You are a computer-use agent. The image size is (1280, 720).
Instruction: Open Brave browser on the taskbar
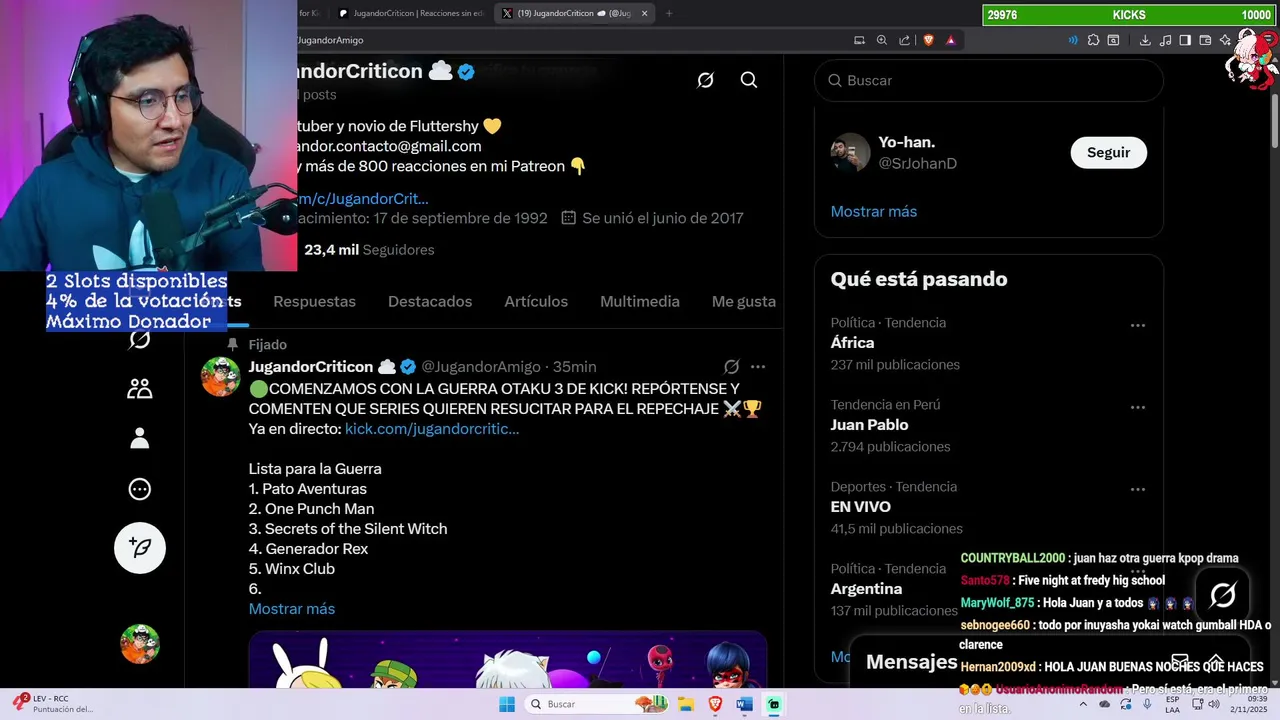715,704
